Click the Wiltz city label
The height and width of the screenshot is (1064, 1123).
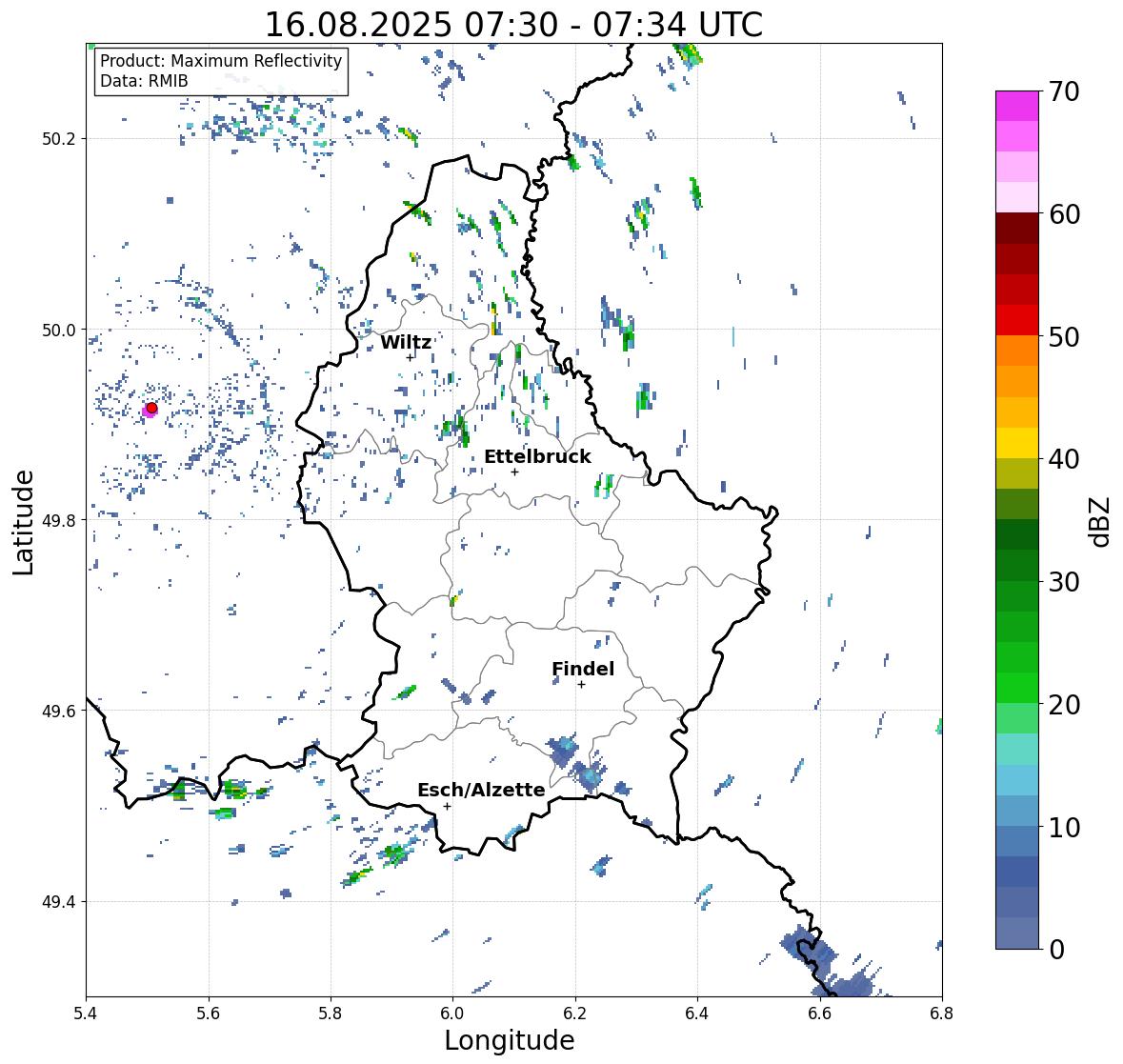click(x=406, y=342)
